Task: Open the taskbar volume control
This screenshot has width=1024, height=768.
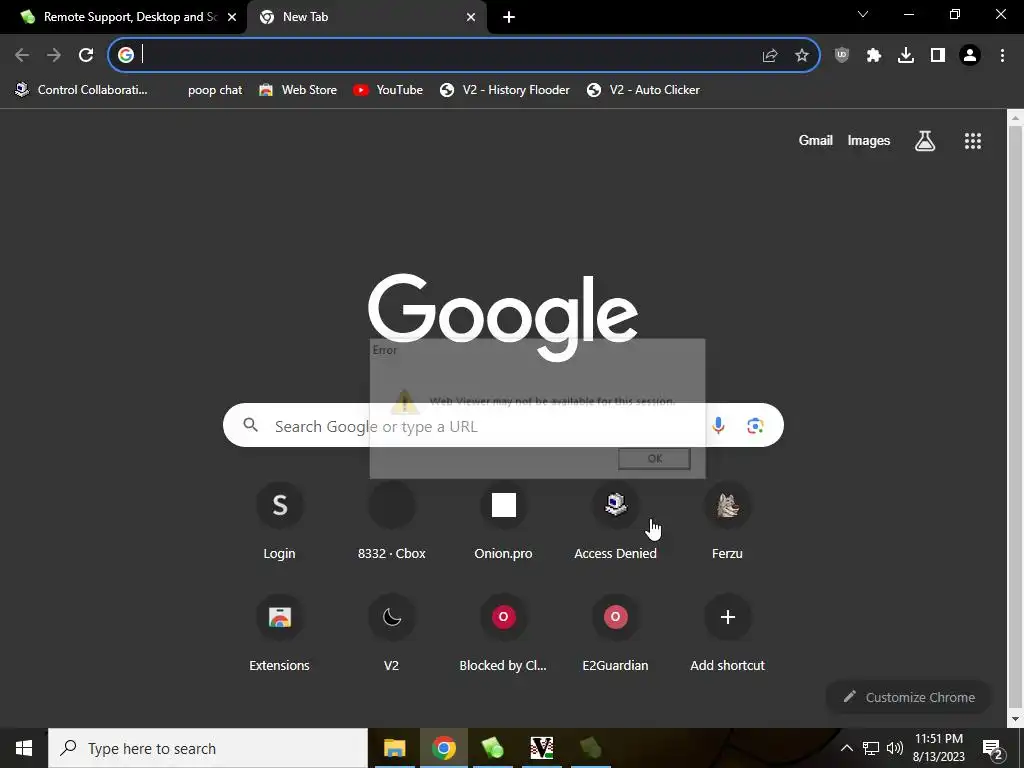Action: click(x=895, y=748)
